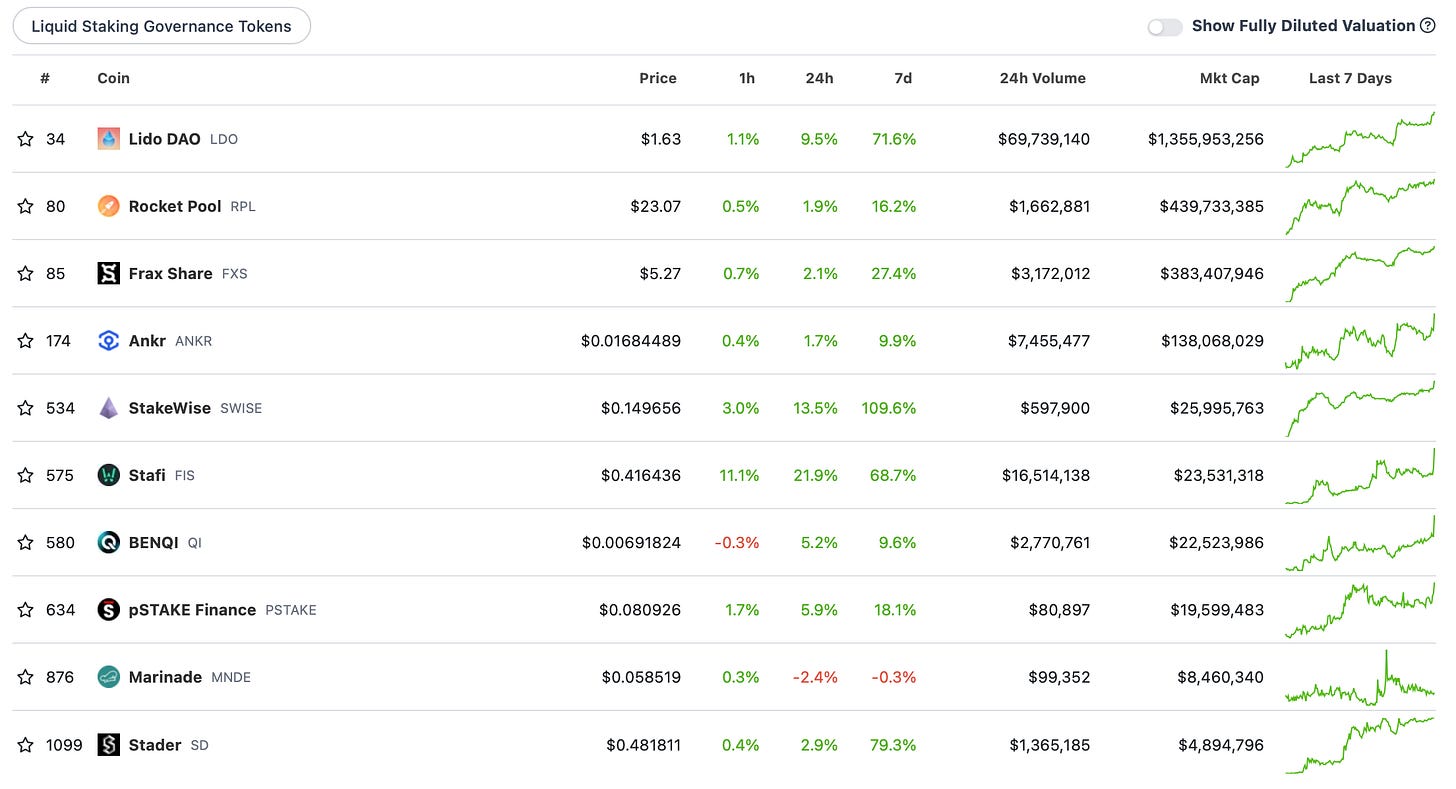Mark Stafi as favorite star
The height and width of the screenshot is (789, 1456).
[x=26, y=475]
